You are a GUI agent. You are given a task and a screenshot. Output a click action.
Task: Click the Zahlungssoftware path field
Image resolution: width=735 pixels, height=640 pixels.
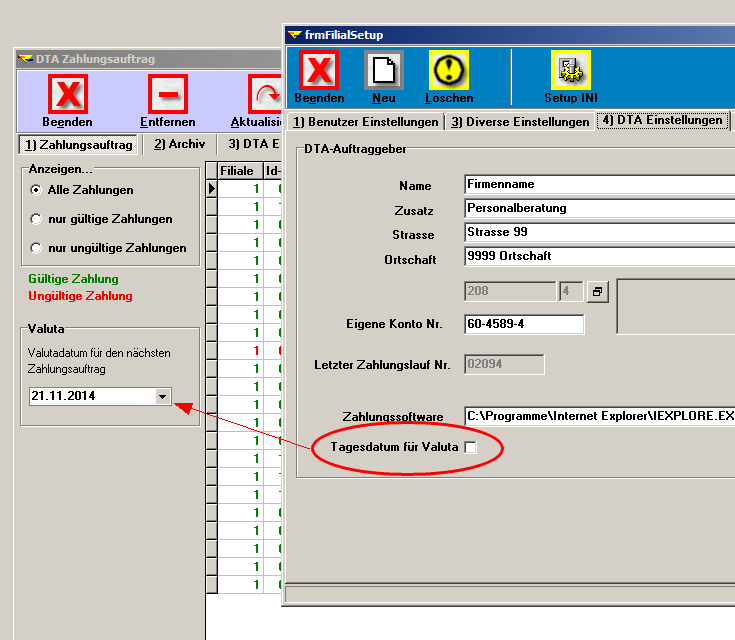pyautogui.click(x=599, y=415)
